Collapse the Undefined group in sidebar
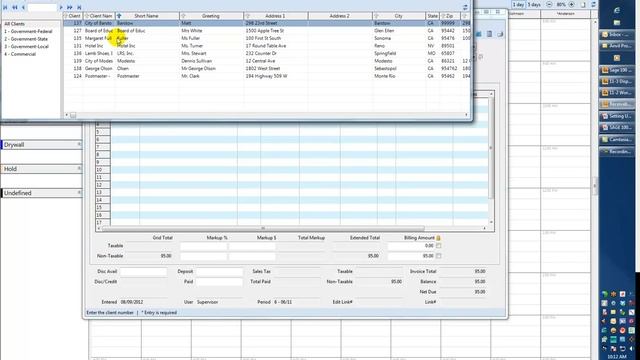 coord(79,193)
